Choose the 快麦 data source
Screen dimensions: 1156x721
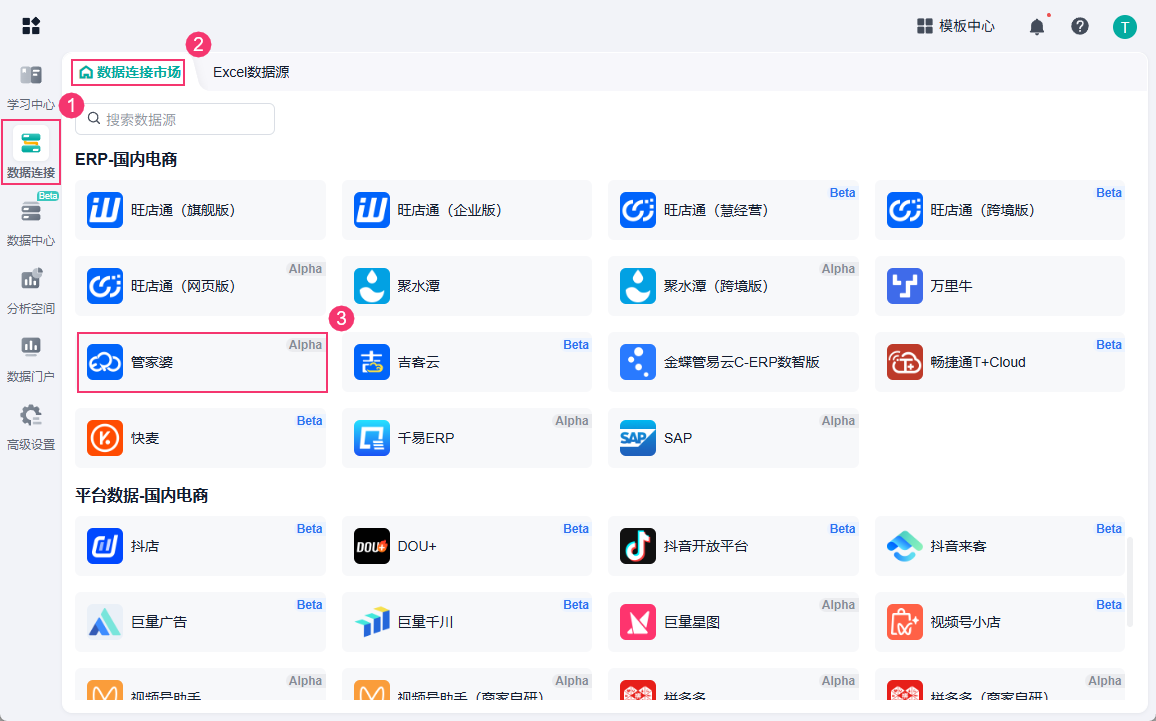point(201,438)
